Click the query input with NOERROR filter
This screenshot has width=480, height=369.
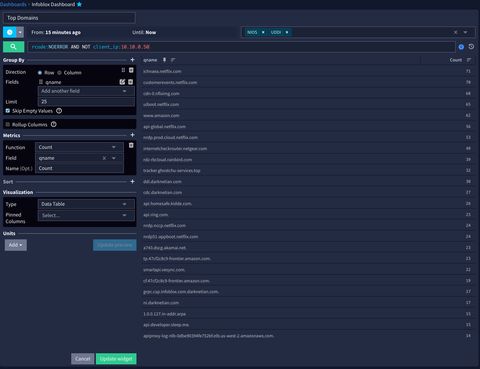[241, 47]
